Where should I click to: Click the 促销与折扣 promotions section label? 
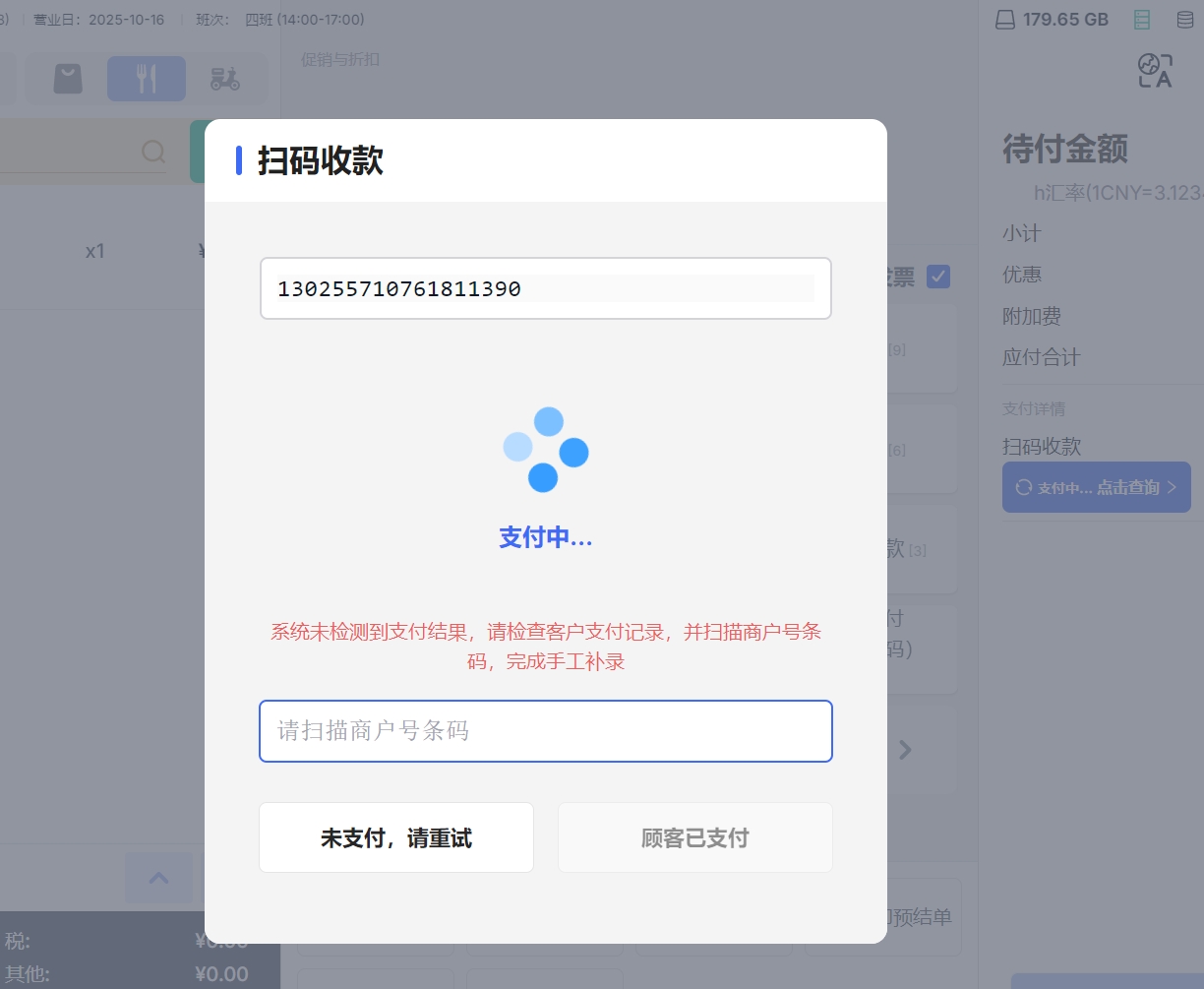340,59
